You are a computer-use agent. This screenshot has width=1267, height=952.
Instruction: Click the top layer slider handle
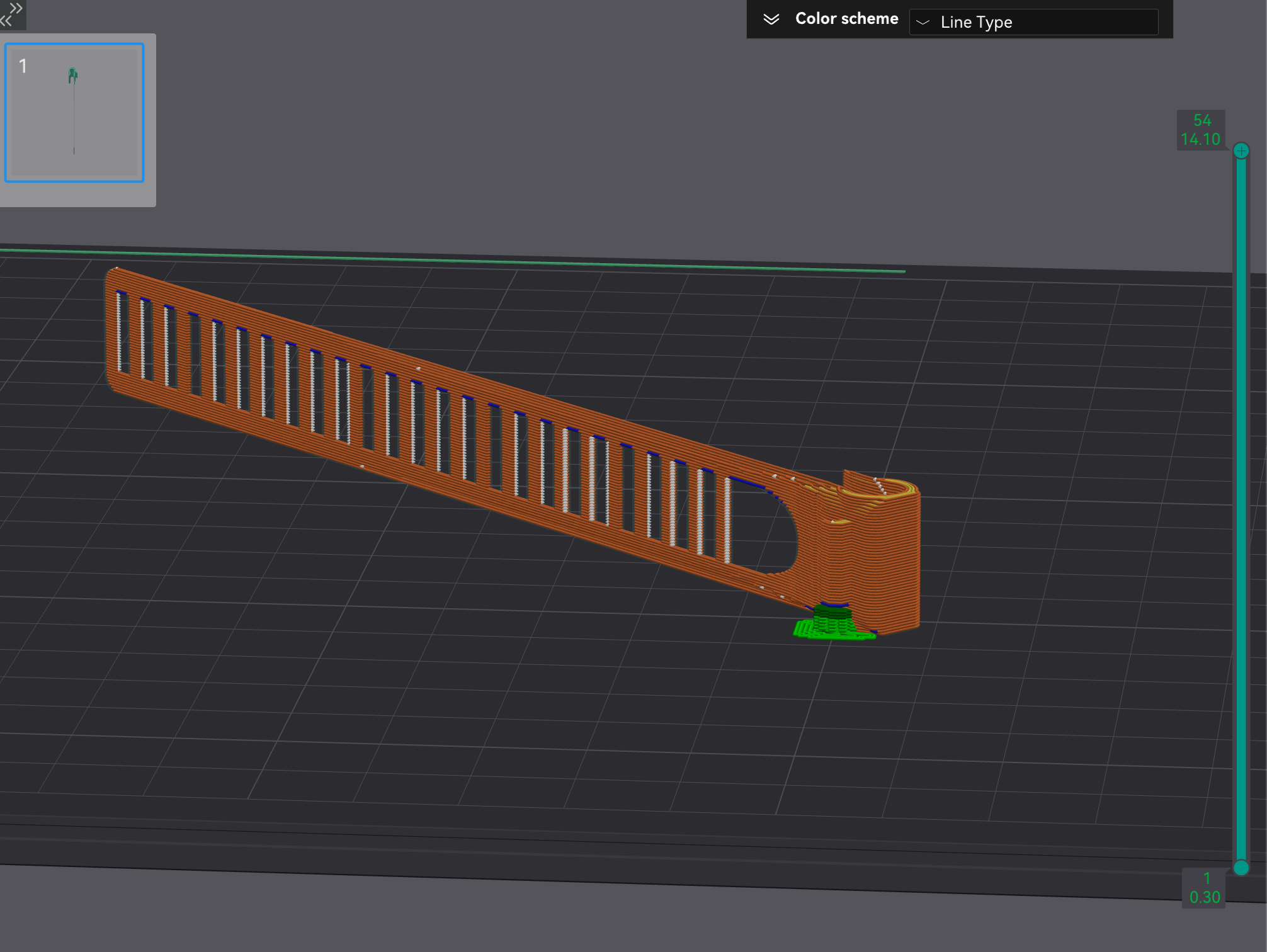pos(1241,150)
